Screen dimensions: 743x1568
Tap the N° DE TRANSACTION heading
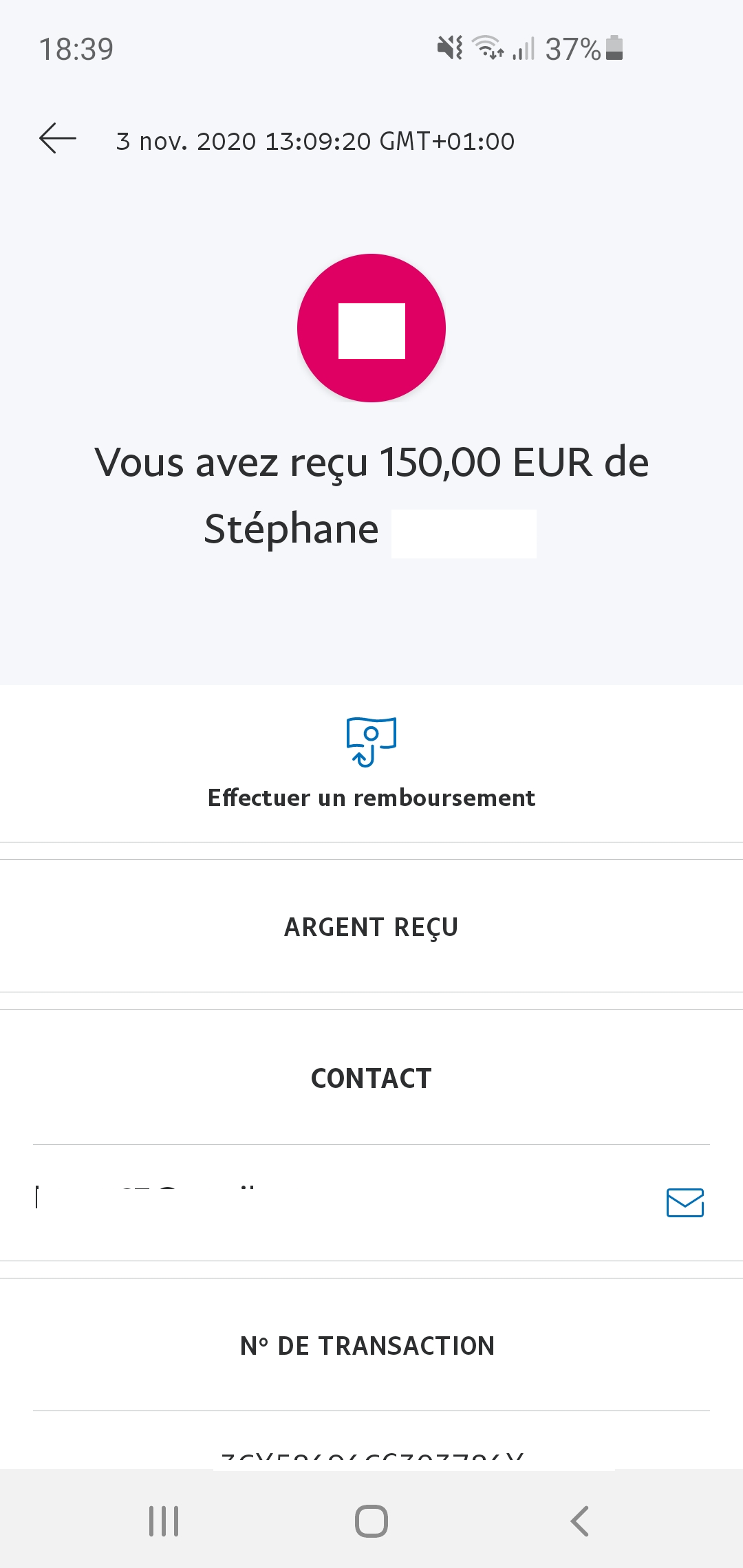(x=367, y=1346)
